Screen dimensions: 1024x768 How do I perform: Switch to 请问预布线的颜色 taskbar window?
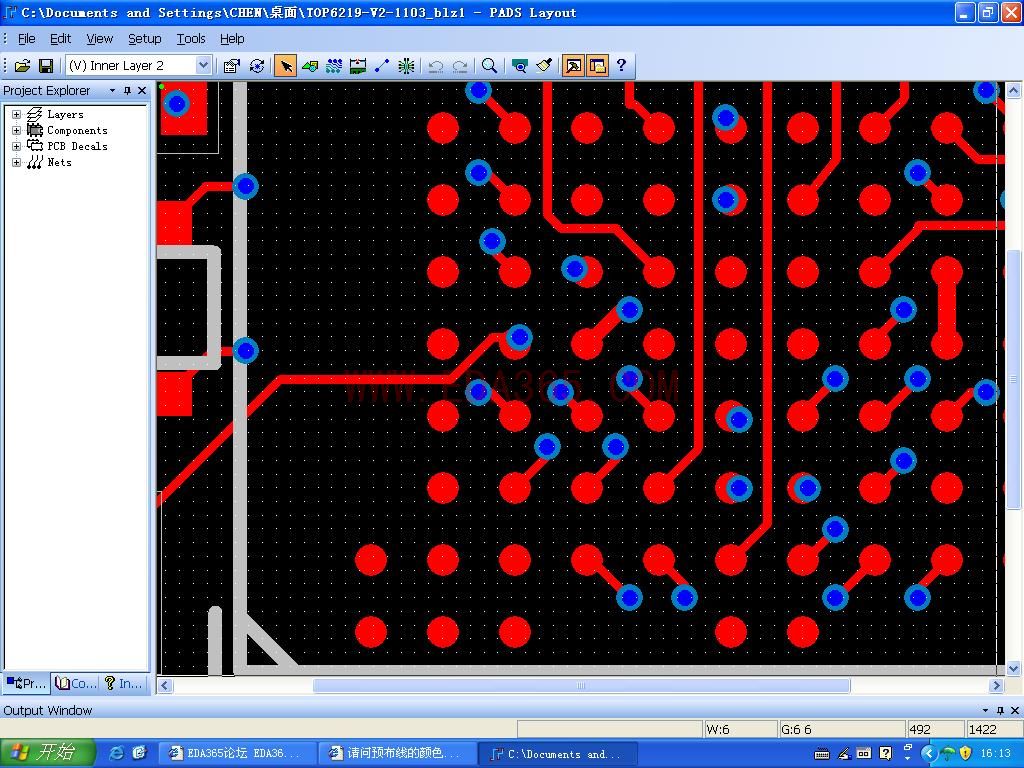coord(398,754)
